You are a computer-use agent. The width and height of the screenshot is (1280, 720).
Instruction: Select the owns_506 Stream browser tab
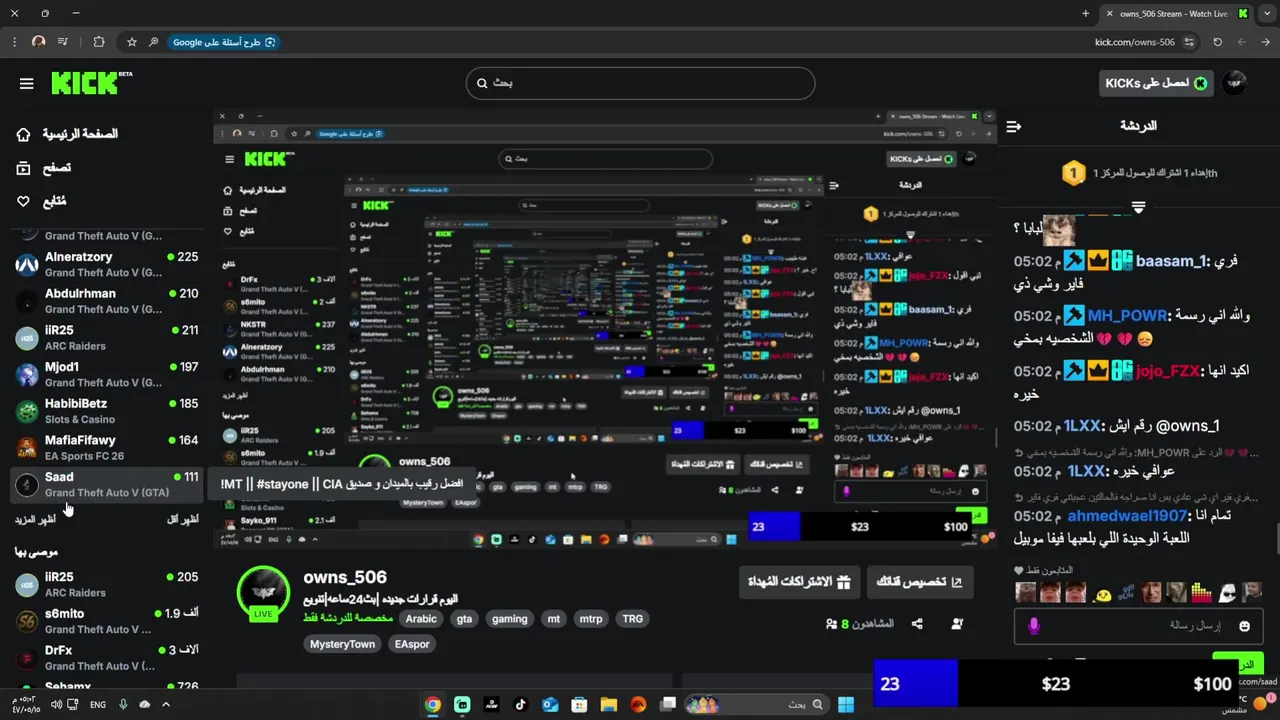[1176, 14]
